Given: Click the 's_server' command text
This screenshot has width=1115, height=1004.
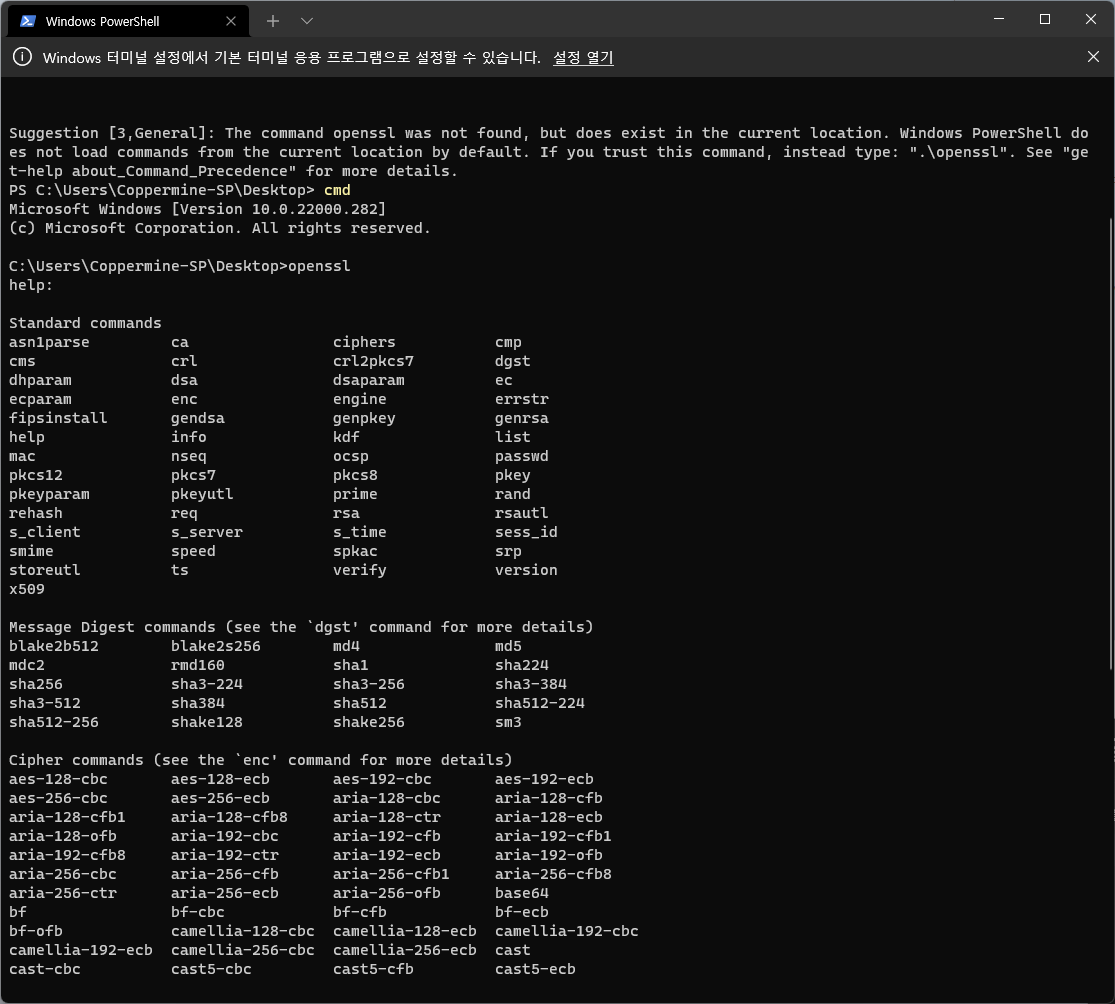Looking at the screenshot, I should tap(207, 532).
